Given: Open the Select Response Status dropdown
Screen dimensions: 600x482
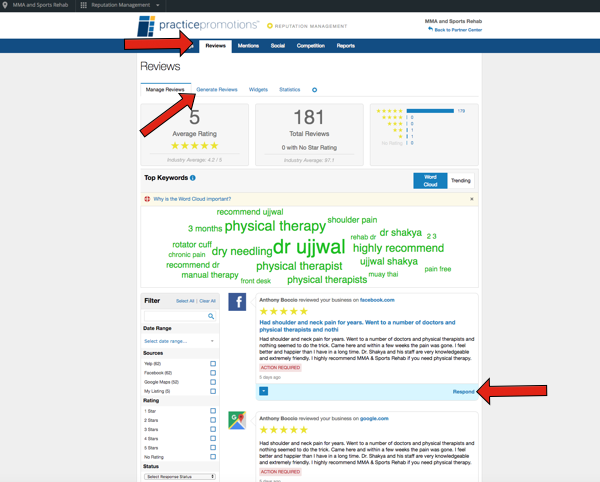Looking at the screenshot, I should (x=179, y=477).
